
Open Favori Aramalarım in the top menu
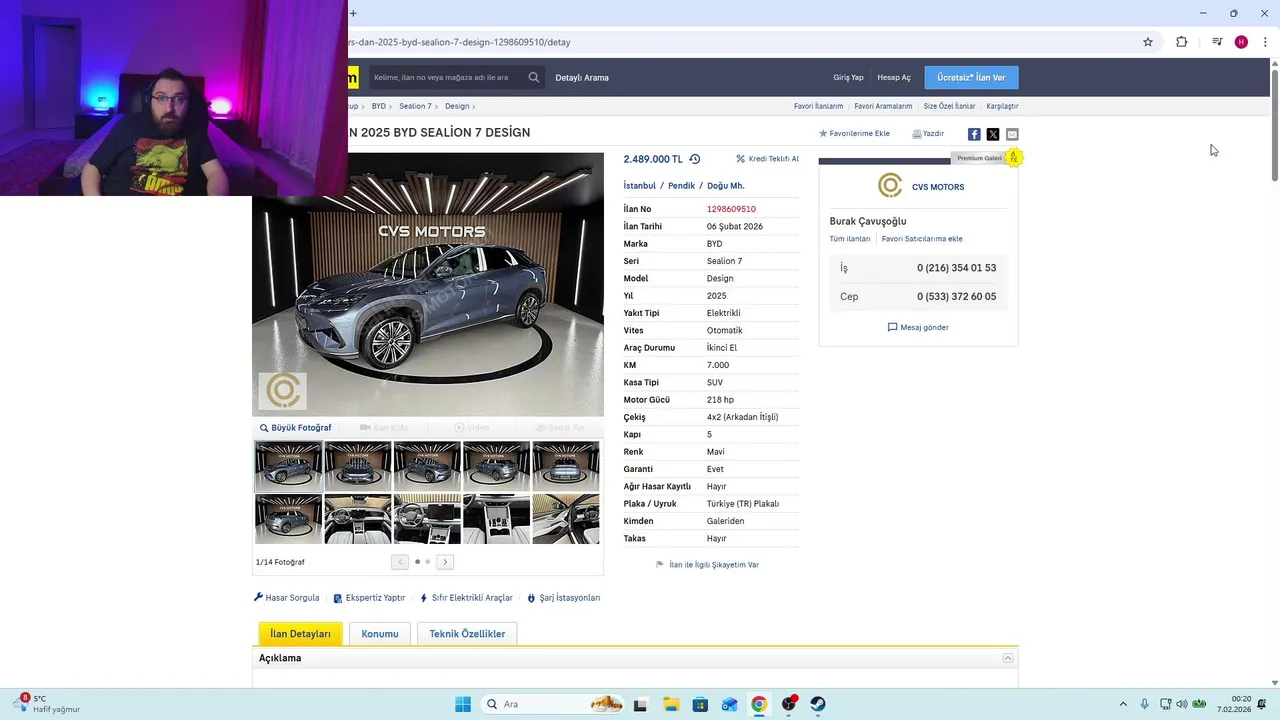[x=883, y=106]
